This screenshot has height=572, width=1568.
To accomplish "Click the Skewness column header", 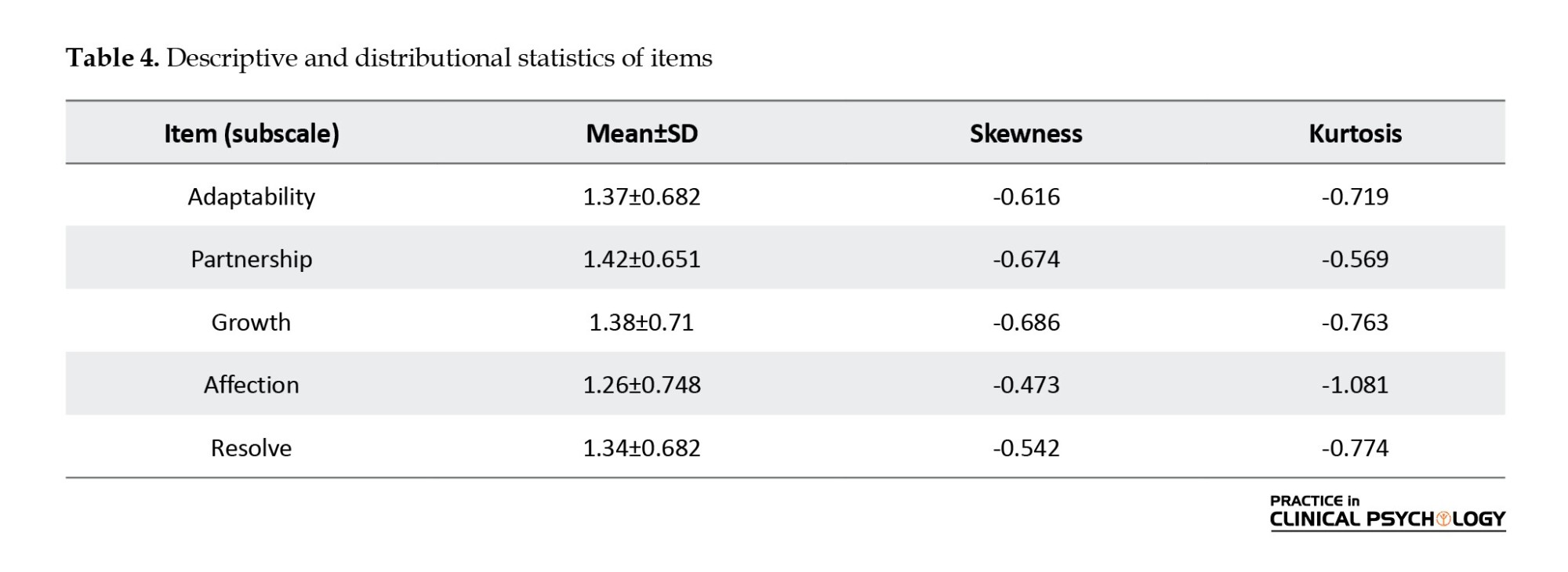I will (1025, 133).
